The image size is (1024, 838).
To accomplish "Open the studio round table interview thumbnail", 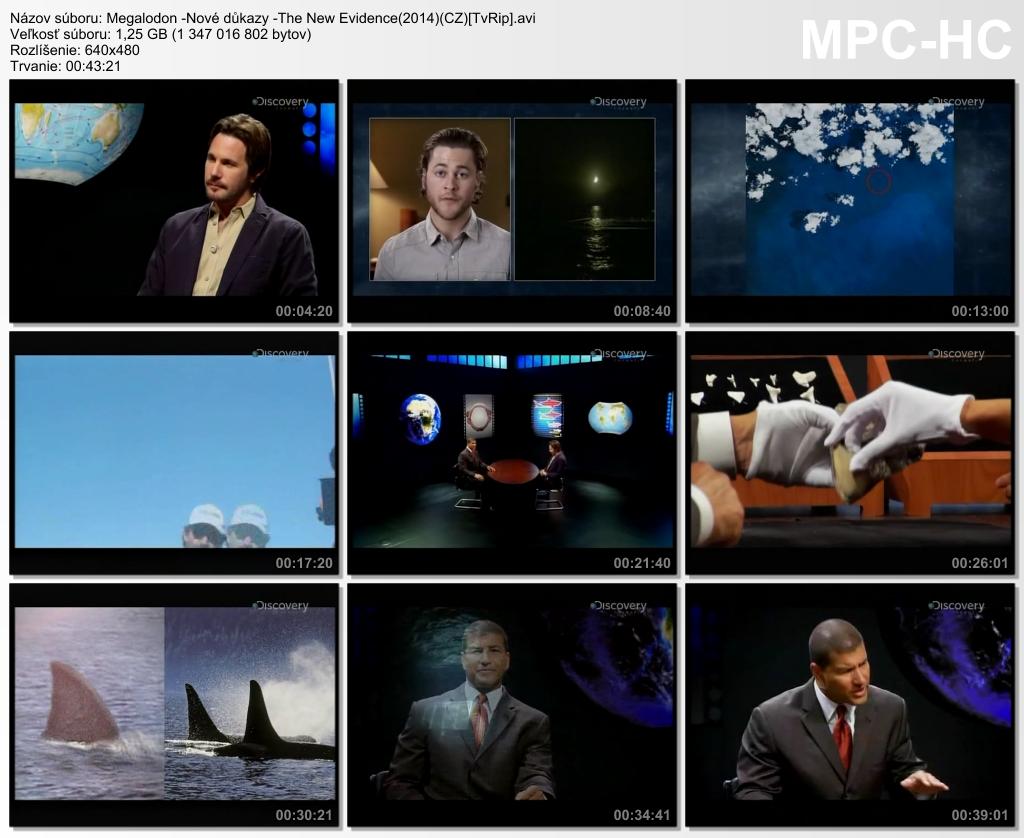I will tap(512, 452).
